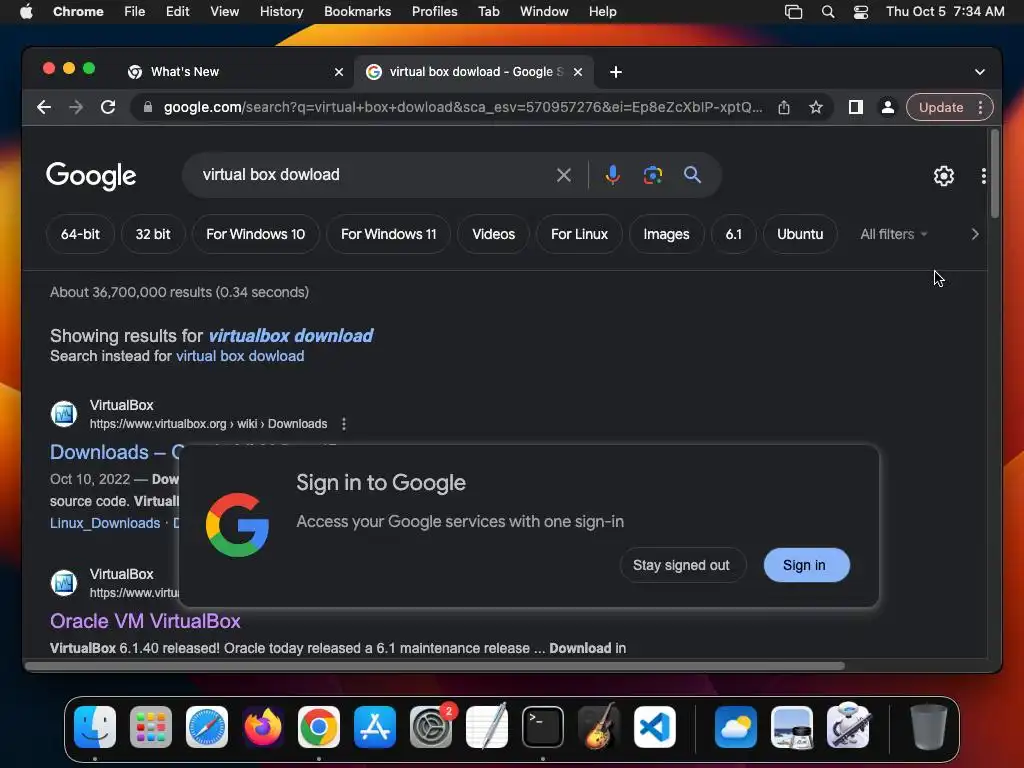
Task: Close the What's New tab
Action: 339,72
